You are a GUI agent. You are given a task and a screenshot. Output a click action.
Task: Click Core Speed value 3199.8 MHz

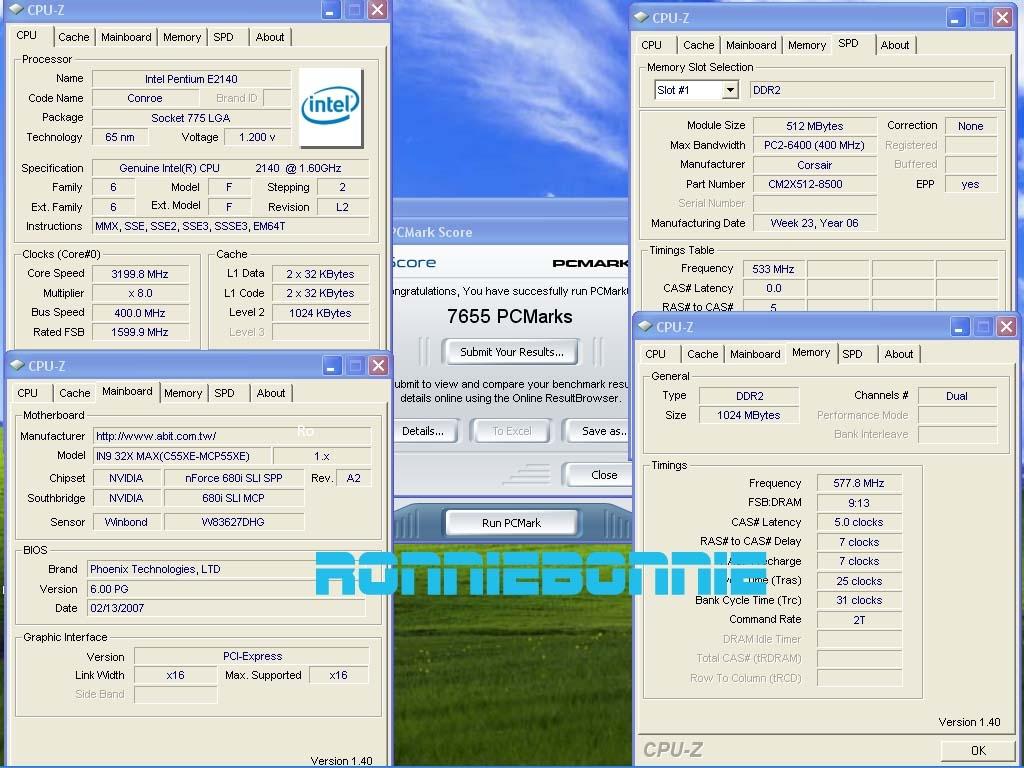click(140, 274)
